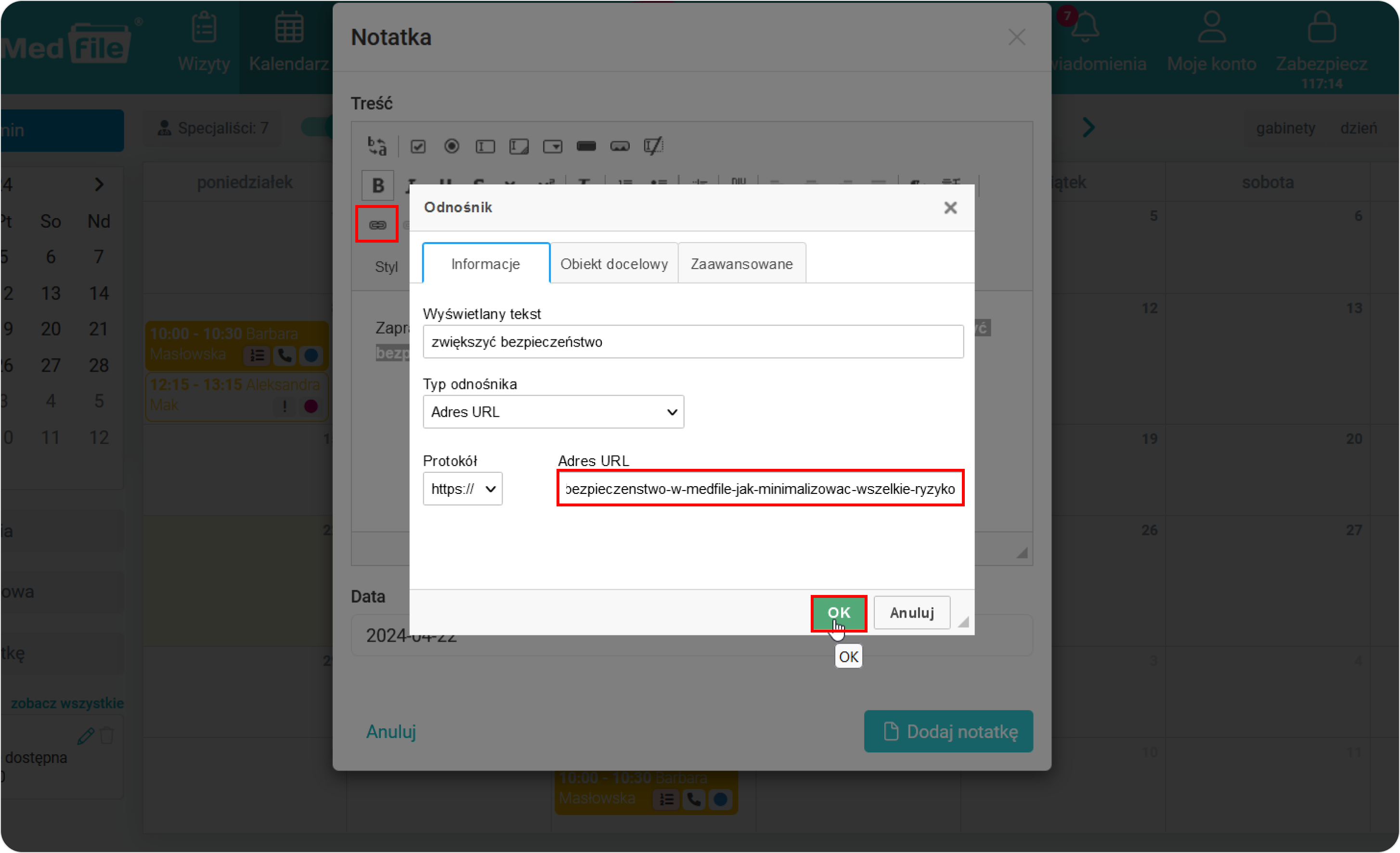Screen dimensions: 1400x853
Task: Open the Protokół dropdown
Action: [x=463, y=489]
